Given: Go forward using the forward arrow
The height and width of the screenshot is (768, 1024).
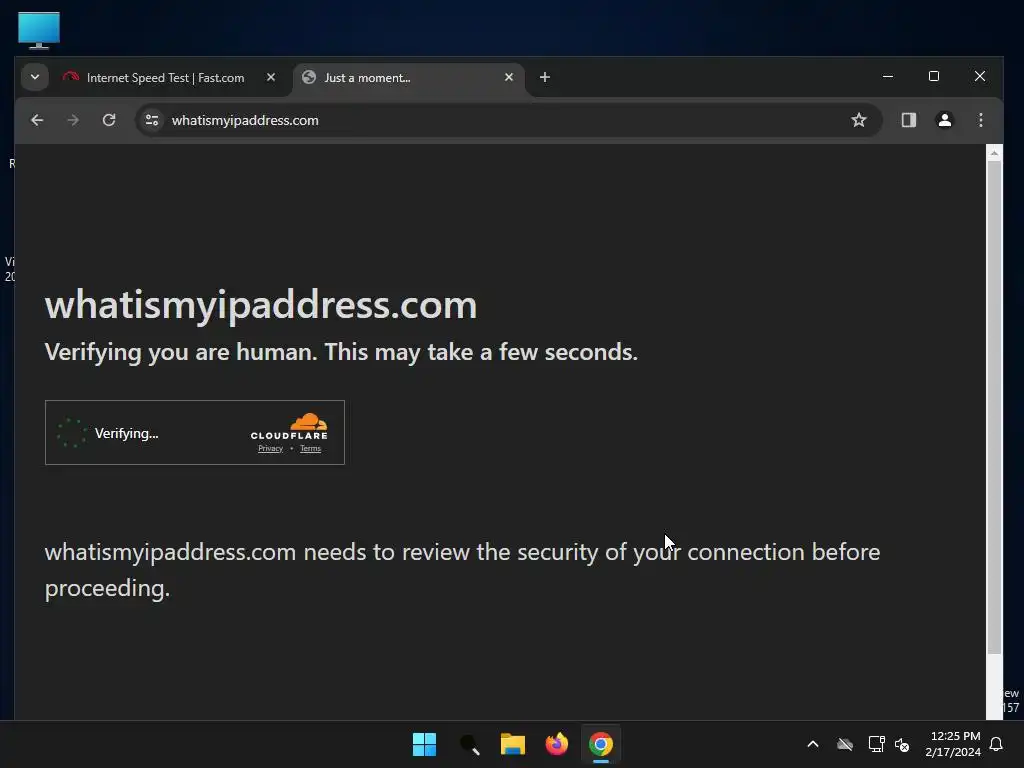Looking at the screenshot, I should tap(73, 120).
